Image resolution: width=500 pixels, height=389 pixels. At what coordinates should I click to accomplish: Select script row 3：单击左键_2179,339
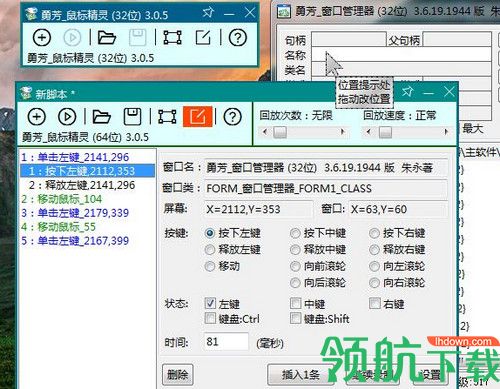tap(87, 213)
